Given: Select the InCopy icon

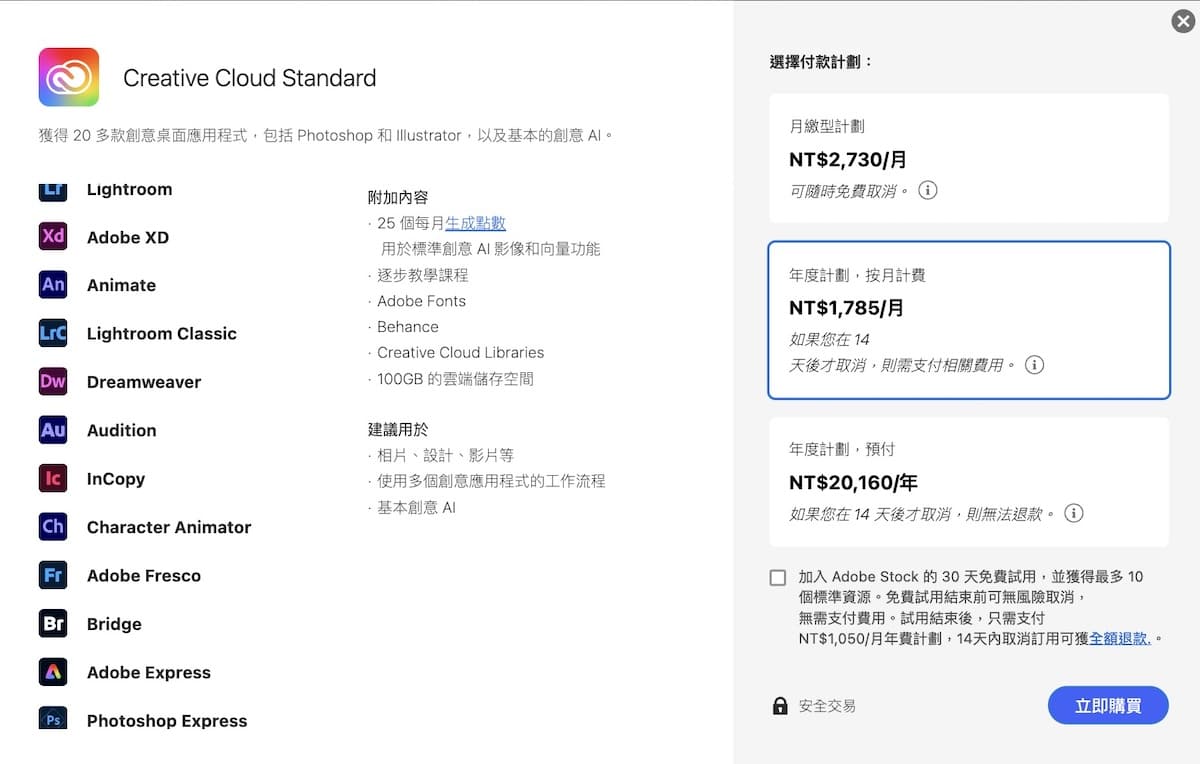Looking at the screenshot, I should coord(53,478).
